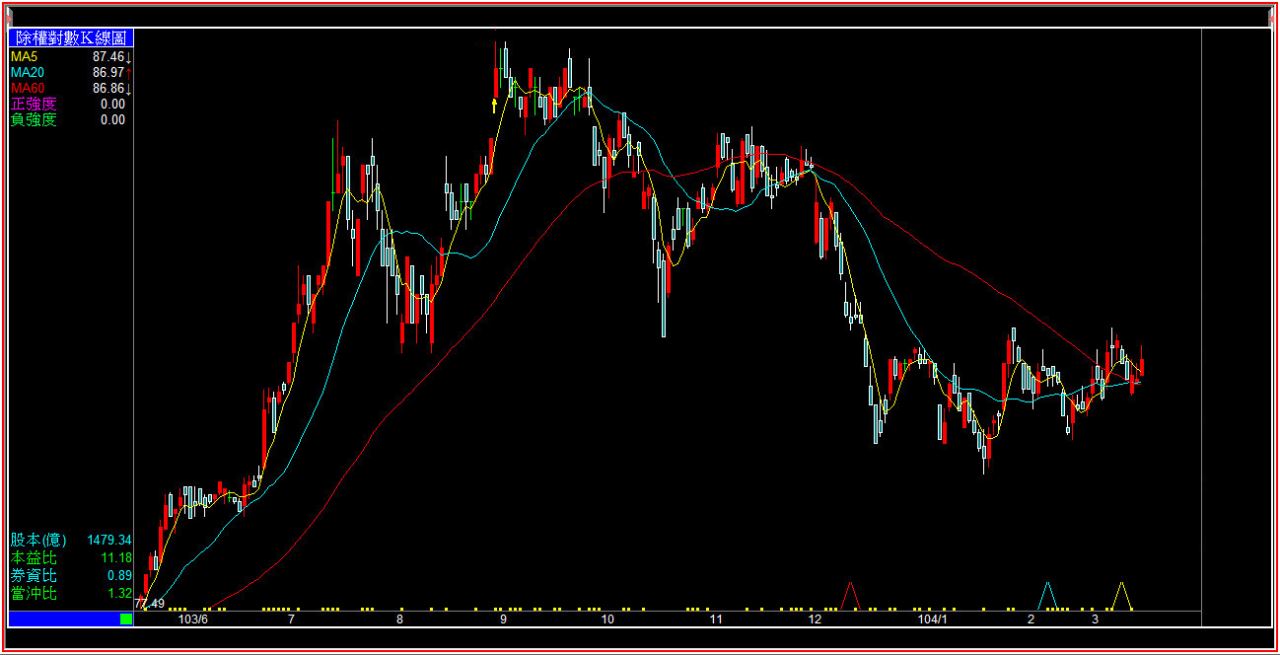Click the 104/1 date on the time axis
The image size is (1280, 655).
tap(931, 619)
